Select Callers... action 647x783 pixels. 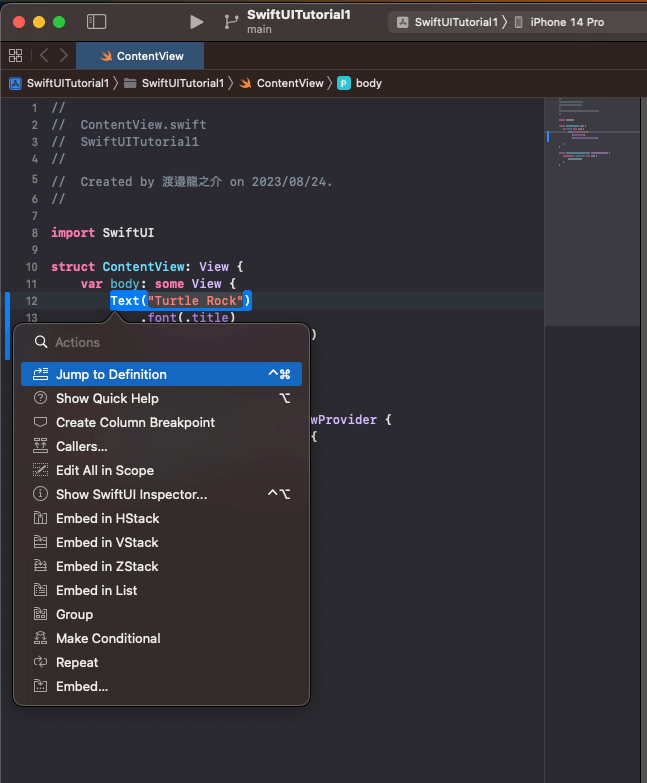162,446
